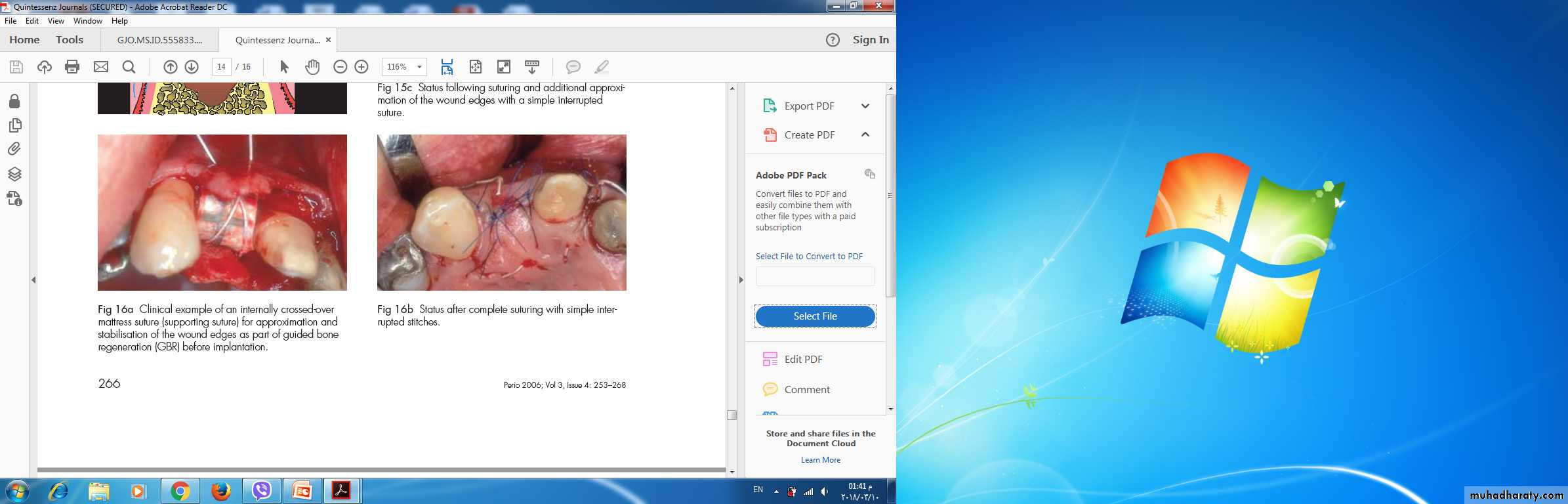Collapse the left navigation pane arrow

point(33,280)
